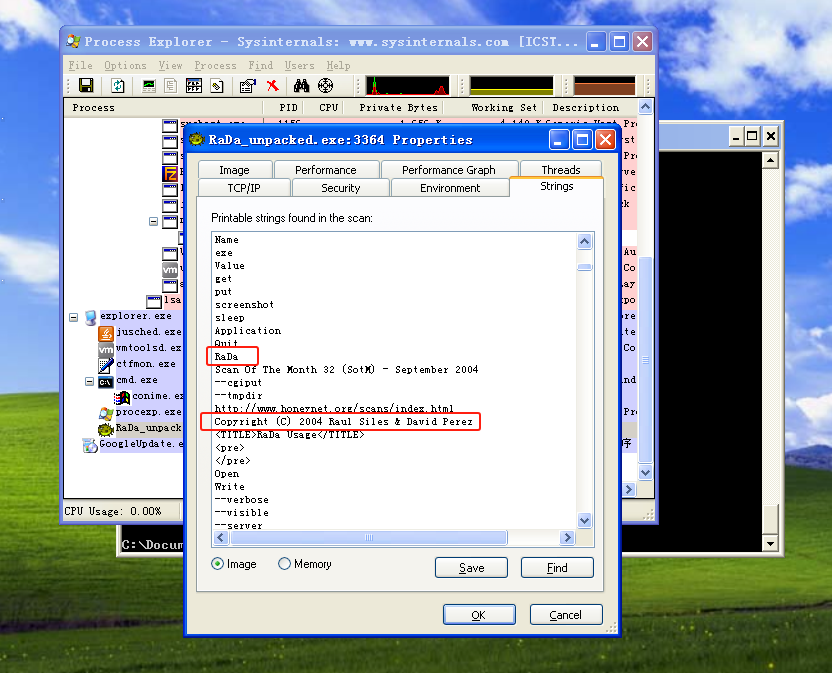Open the Properties toolbar icon
Image resolution: width=832 pixels, height=673 pixels.
[x=248, y=85]
